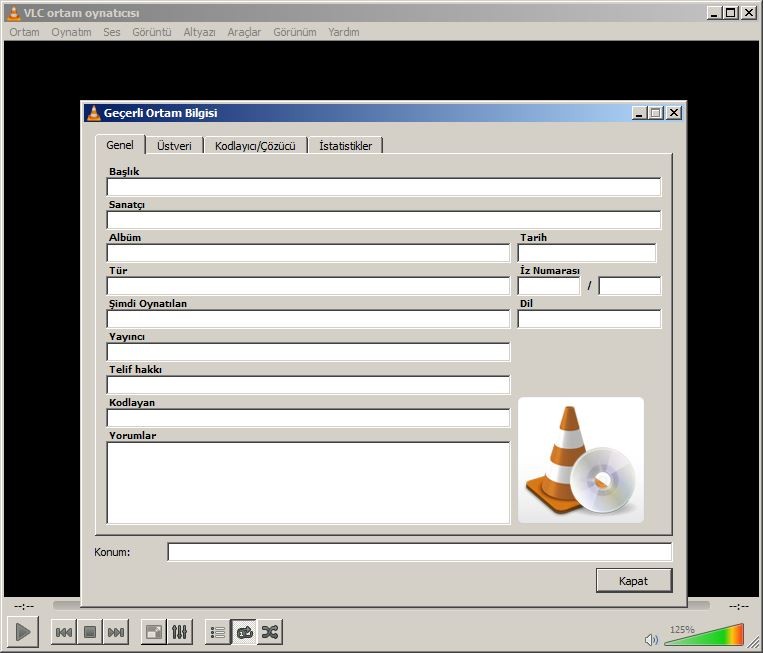This screenshot has height=653, width=763.
Task: Close the VLC ortam oynatıcısı window
Action: click(748, 13)
